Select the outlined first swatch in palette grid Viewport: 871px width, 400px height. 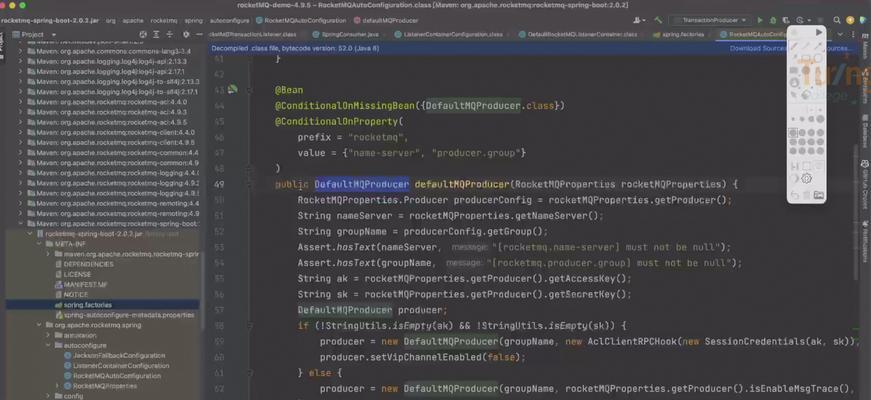tap(794, 133)
